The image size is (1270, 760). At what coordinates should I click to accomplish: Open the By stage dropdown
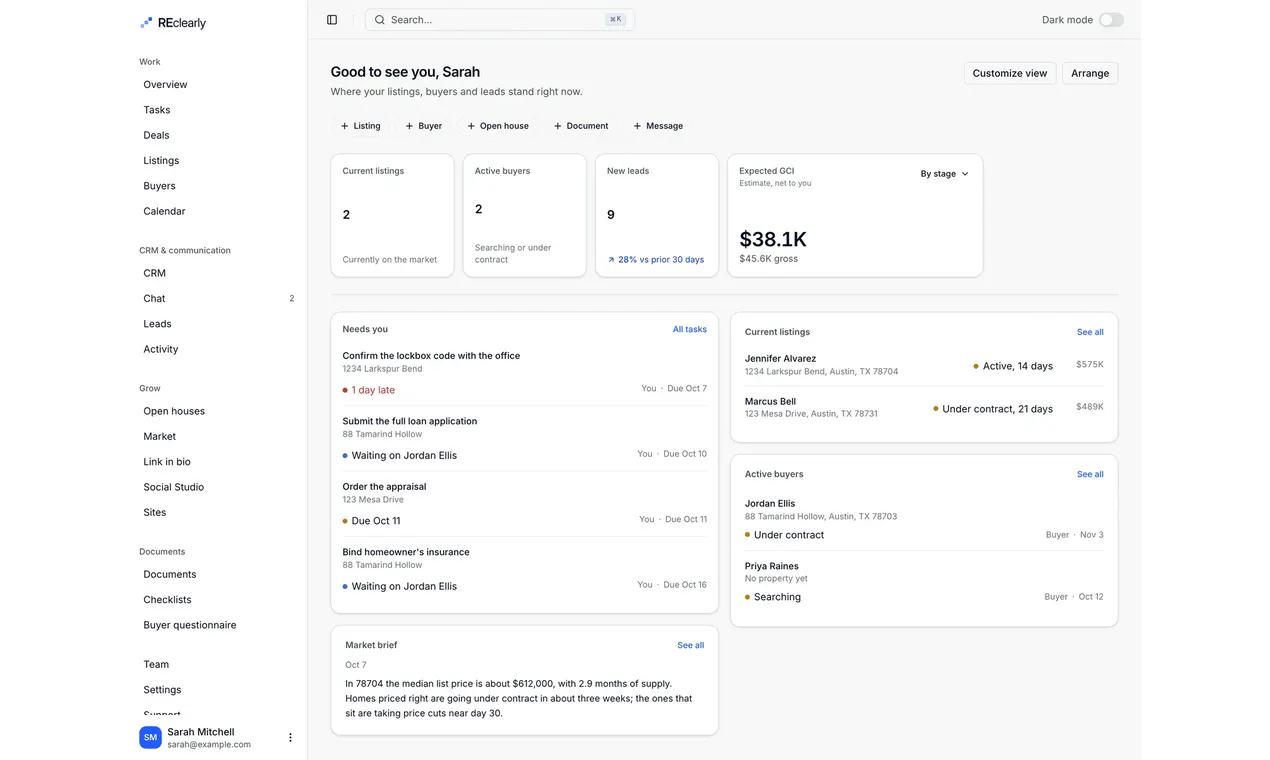[944, 174]
